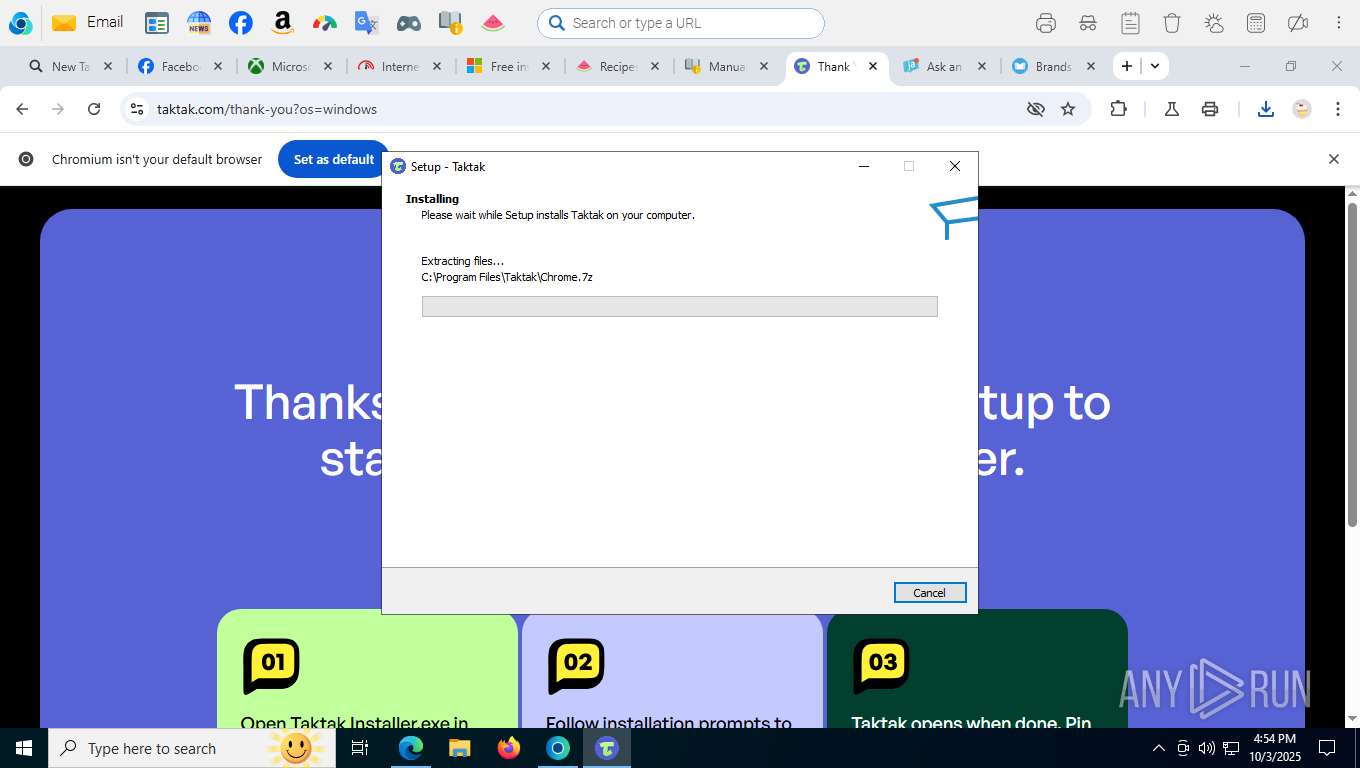
Task: Dismiss the default browser notification bar
Action: point(1333,159)
